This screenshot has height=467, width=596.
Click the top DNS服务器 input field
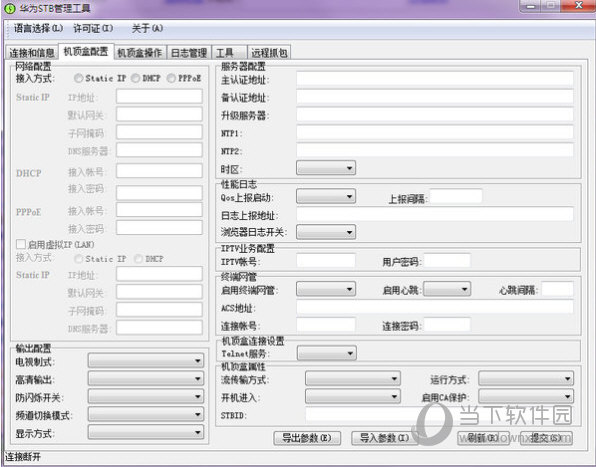click(x=159, y=150)
